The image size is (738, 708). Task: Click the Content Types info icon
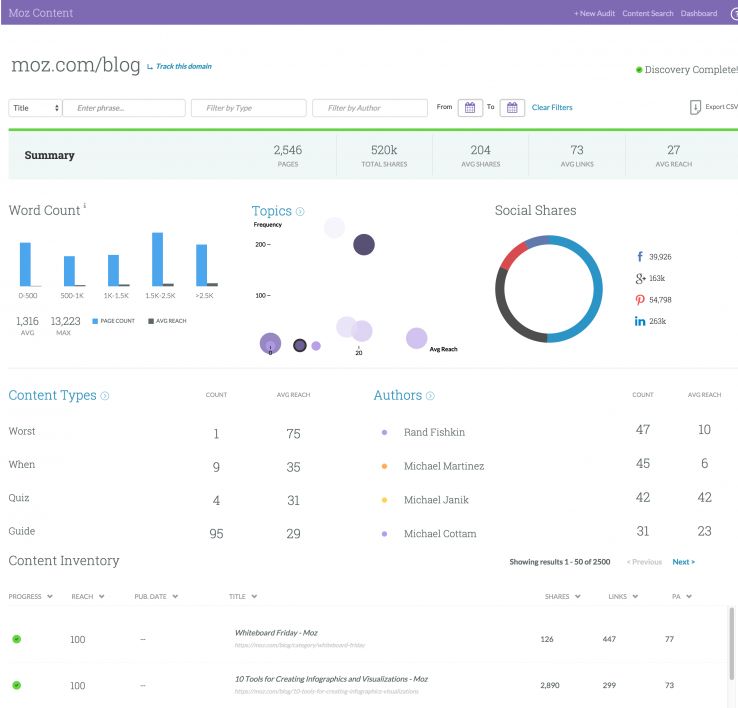(x=105, y=396)
